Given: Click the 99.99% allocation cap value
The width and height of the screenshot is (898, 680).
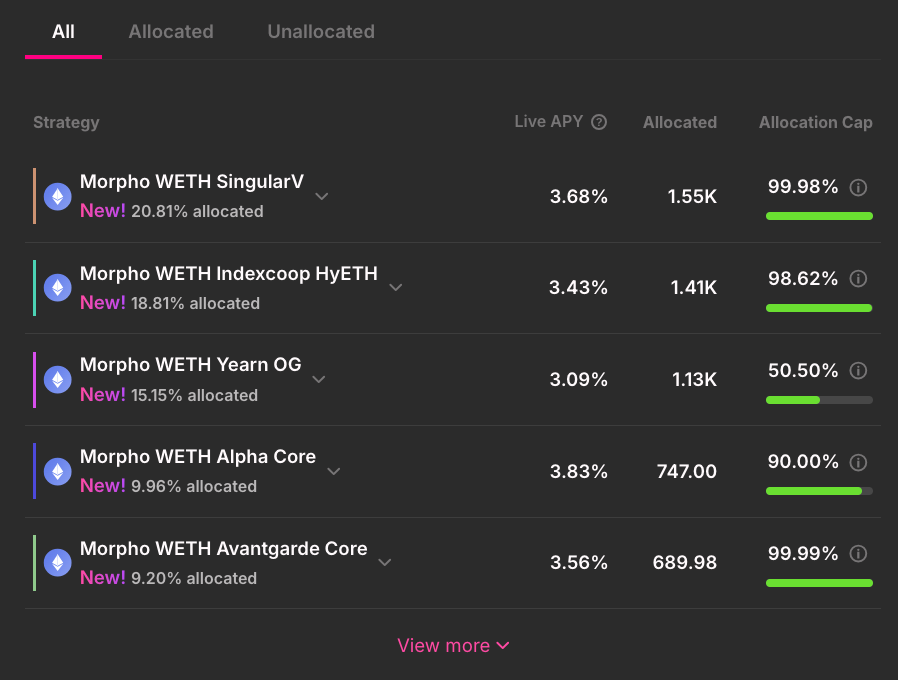Looking at the screenshot, I should click(802, 553).
